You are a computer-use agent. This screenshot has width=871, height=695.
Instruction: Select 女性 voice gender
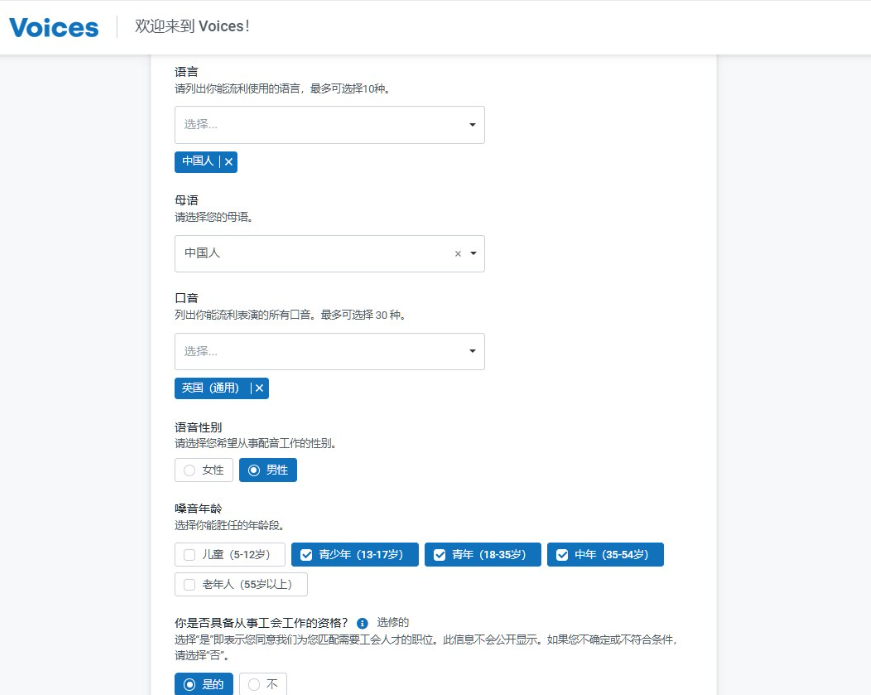(204, 471)
